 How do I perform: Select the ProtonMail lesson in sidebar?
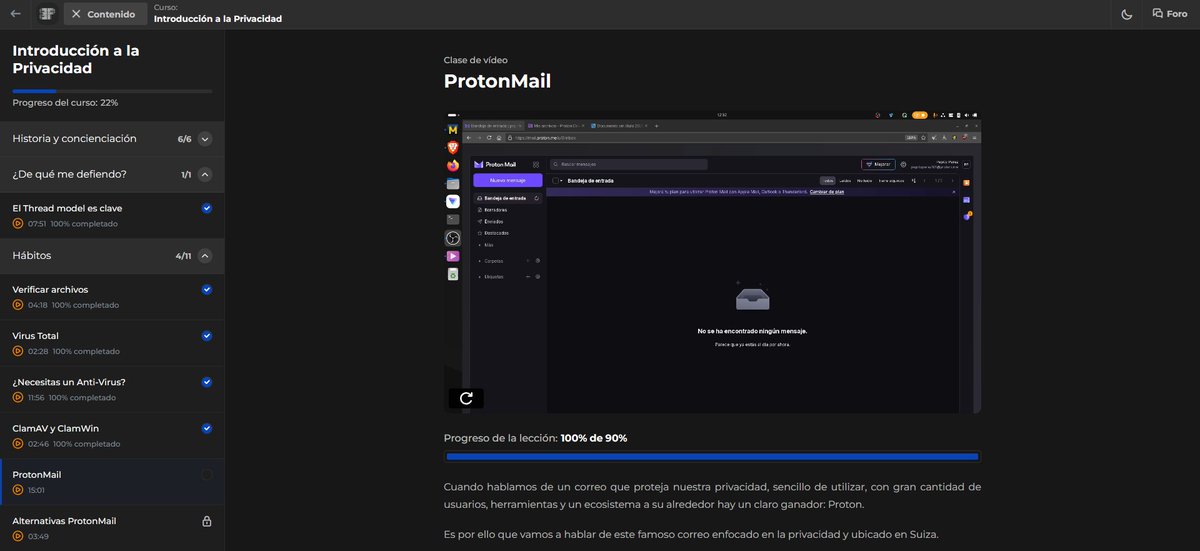point(112,481)
